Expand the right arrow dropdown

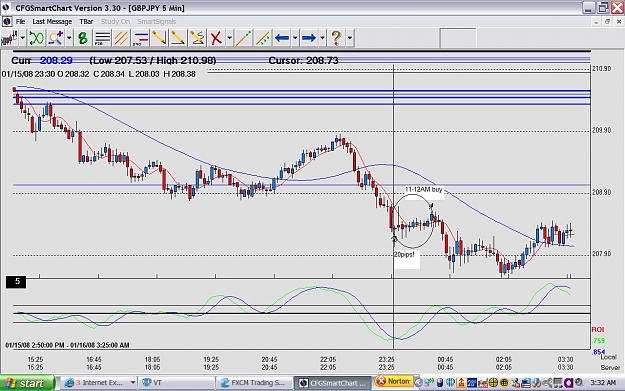pos(322,38)
